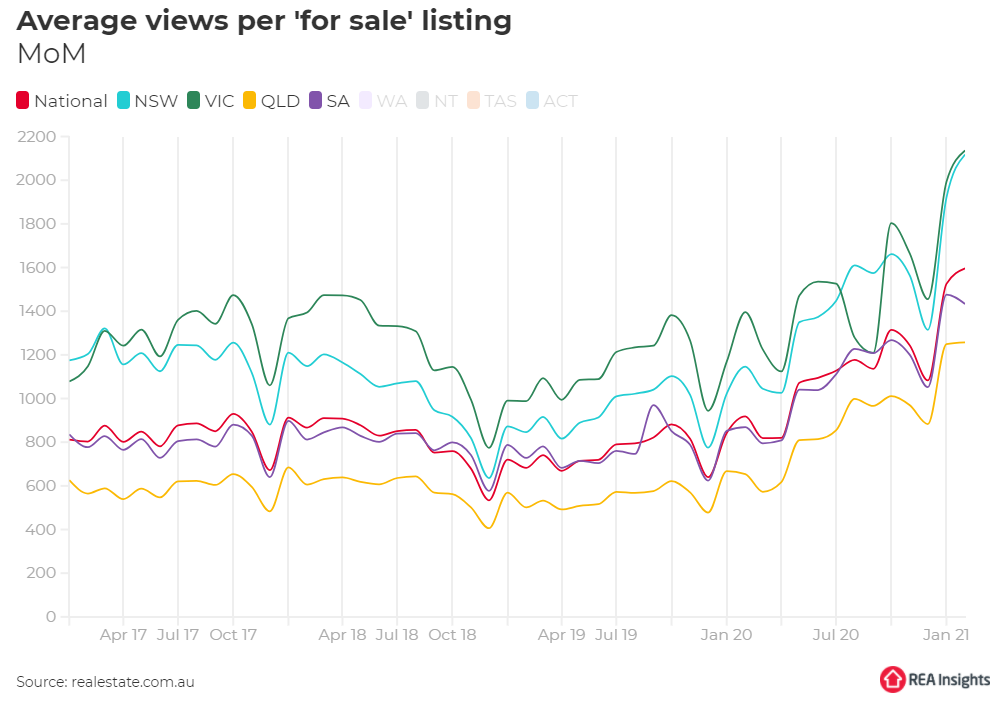This screenshot has height=709, width=1003.
Task: Click the teal NSW legend swatch
Action: tap(125, 101)
